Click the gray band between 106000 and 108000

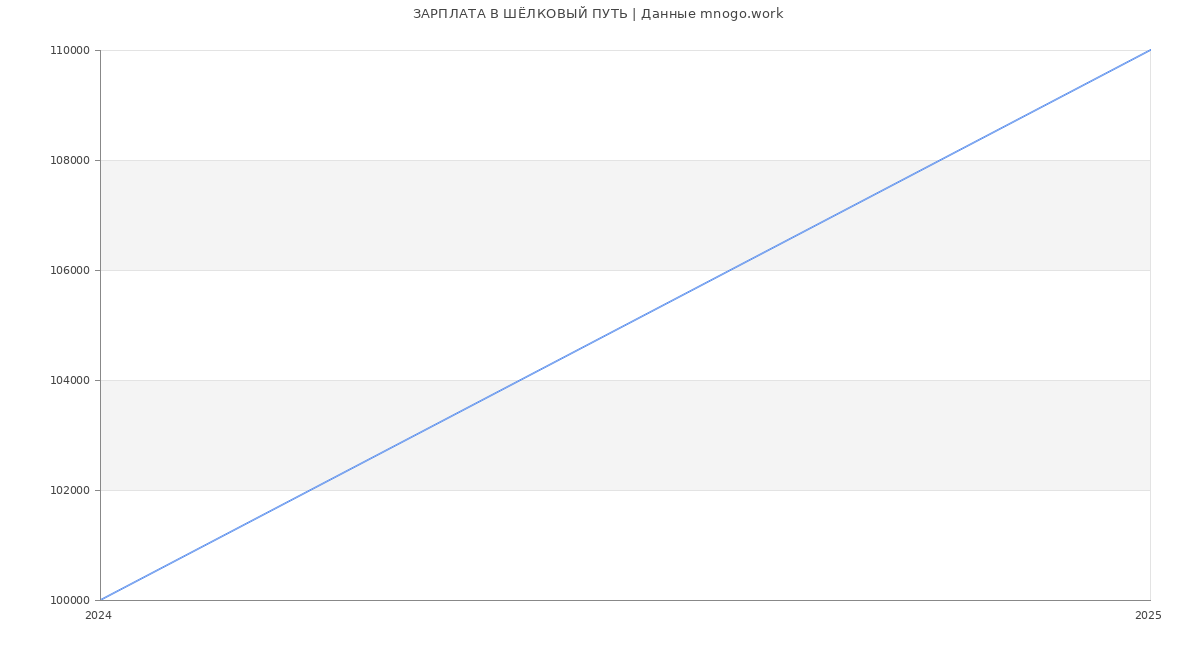pyautogui.click(x=400, y=215)
